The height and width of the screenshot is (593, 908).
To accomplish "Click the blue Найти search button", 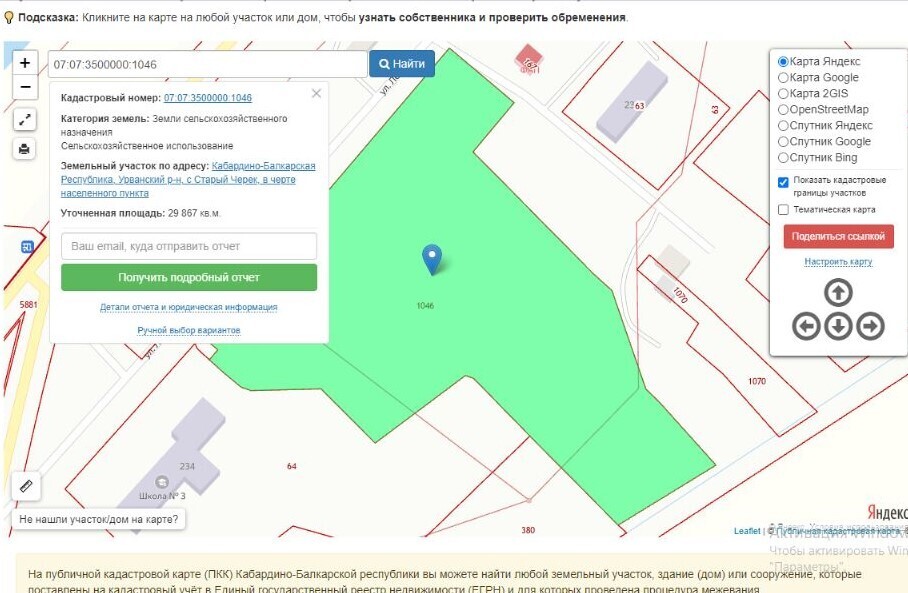I will click(402, 64).
